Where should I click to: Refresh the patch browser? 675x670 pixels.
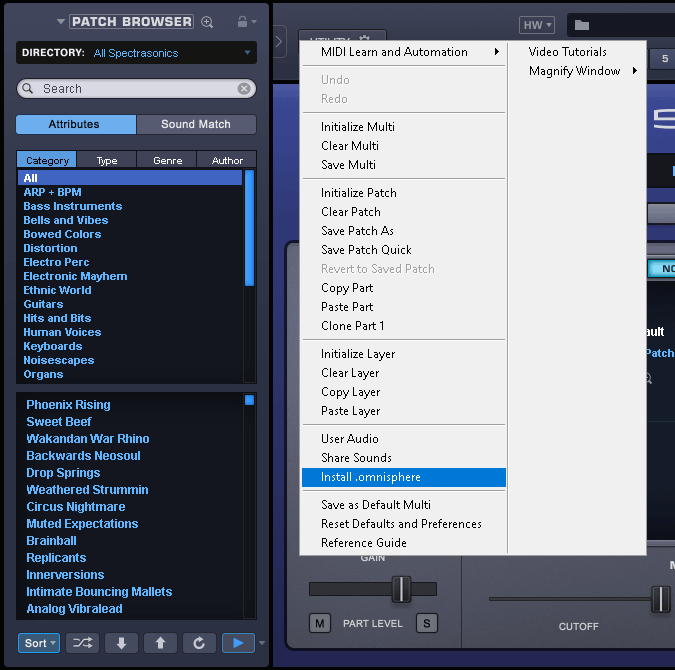tap(199, 643)
